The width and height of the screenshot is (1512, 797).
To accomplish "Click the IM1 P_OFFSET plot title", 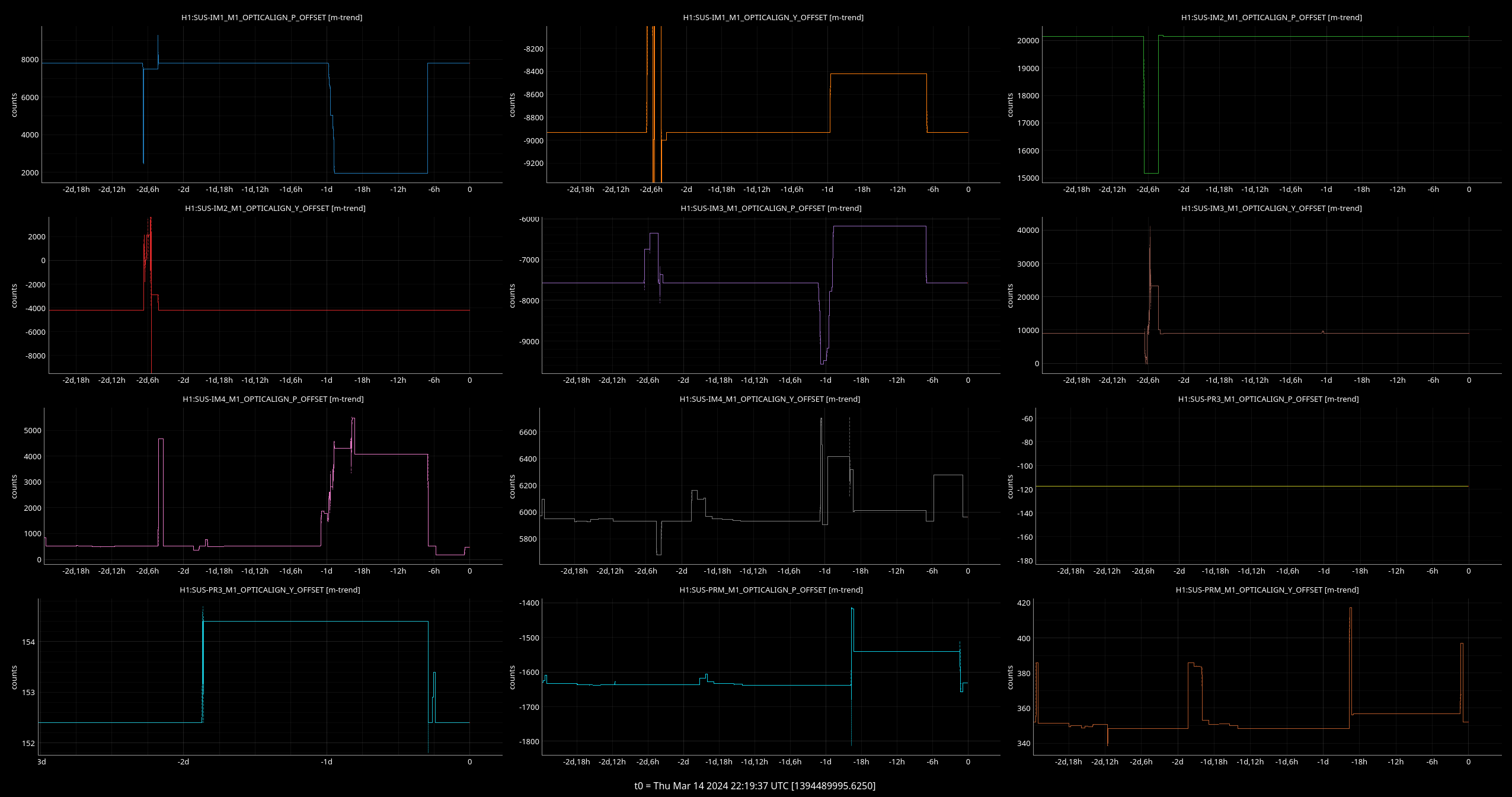I will [271, 18].
